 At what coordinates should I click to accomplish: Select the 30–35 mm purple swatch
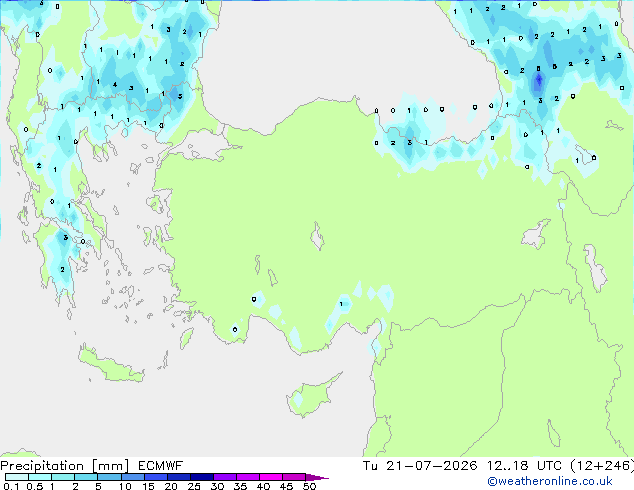tap(224, 477)
